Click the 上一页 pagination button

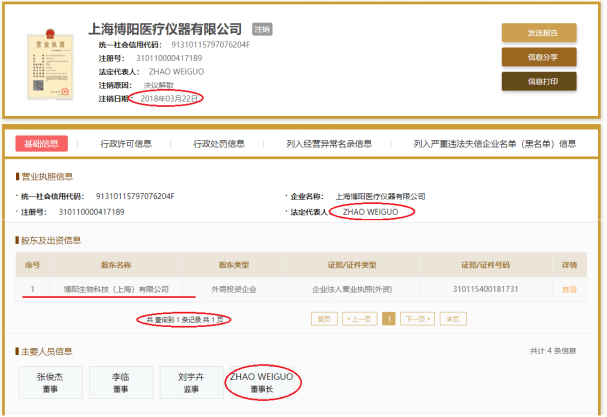360,319
